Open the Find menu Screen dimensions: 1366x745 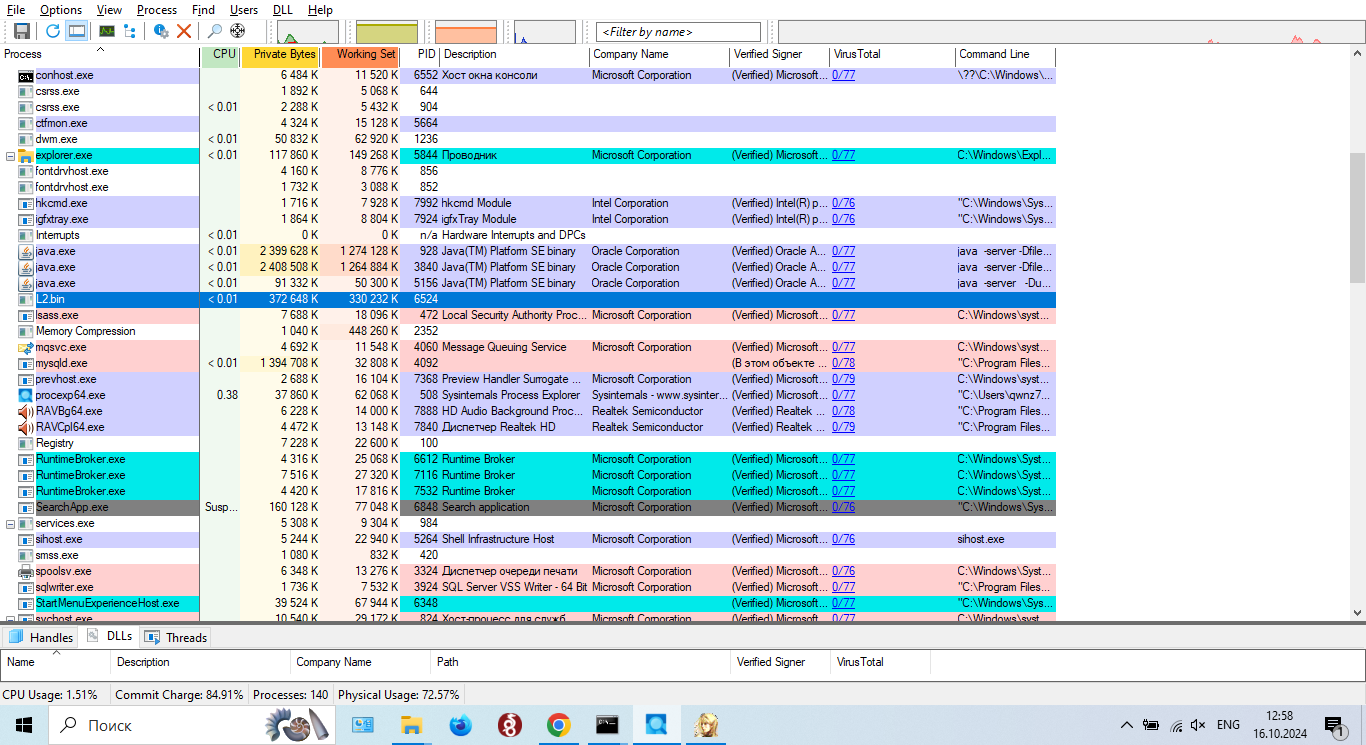pos(203,9)
